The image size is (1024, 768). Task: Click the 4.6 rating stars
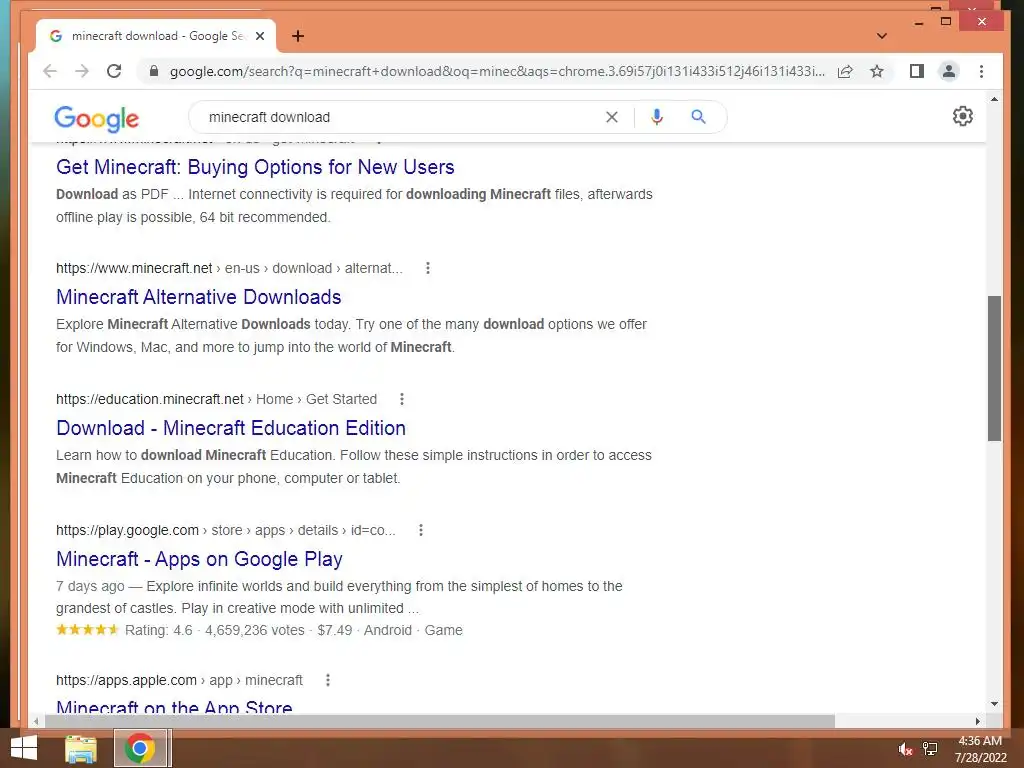(x=88, y=630)
